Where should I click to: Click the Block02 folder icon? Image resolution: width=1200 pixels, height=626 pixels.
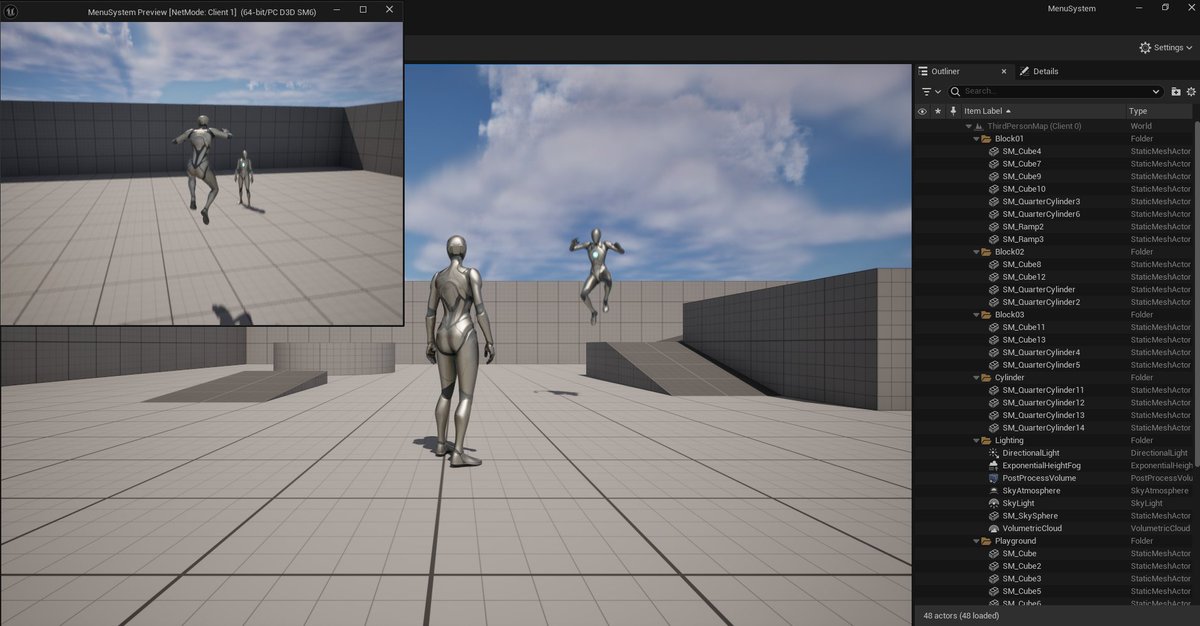986,252
